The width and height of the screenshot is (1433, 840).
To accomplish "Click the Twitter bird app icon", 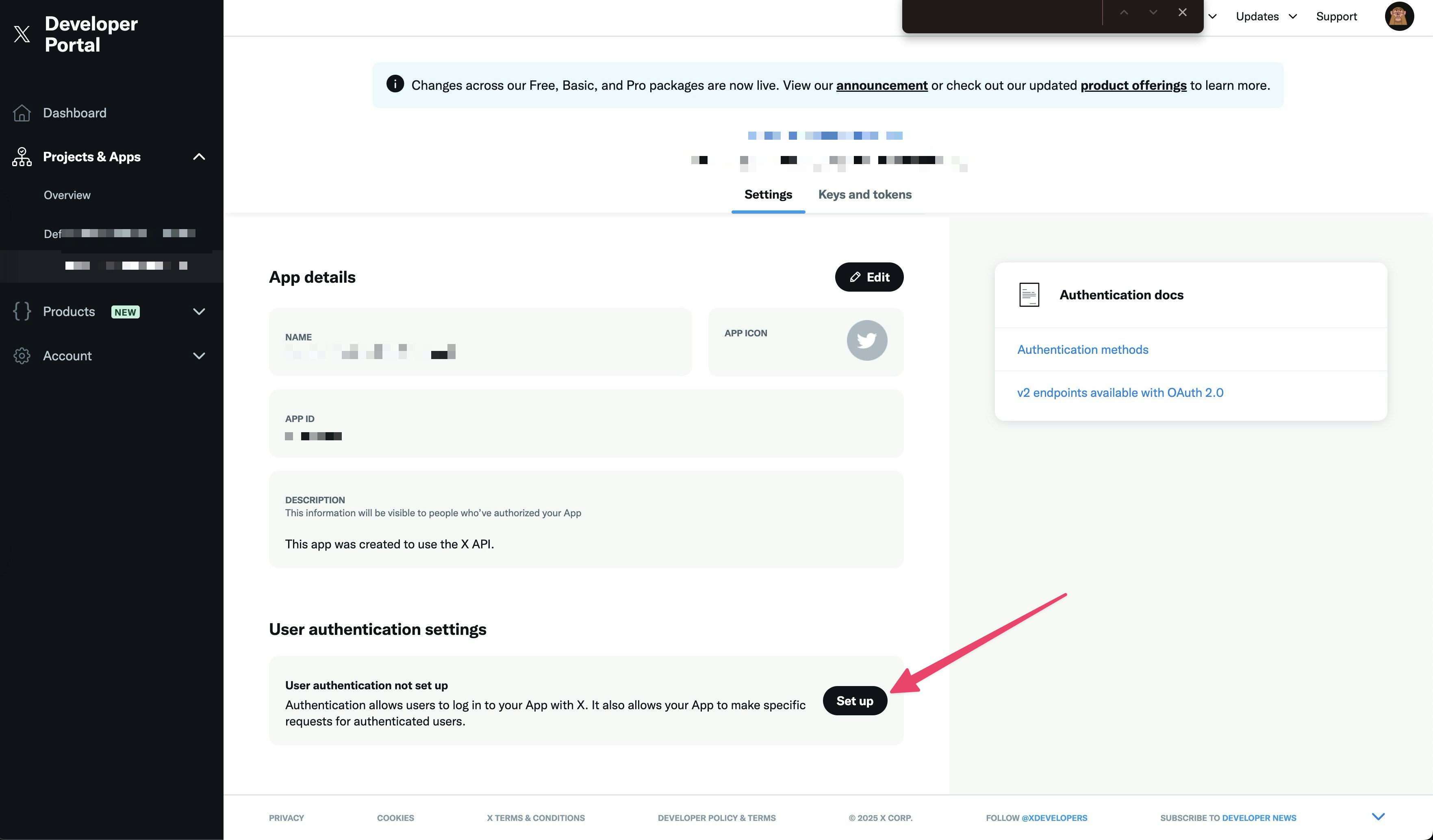I will point(866,340).
